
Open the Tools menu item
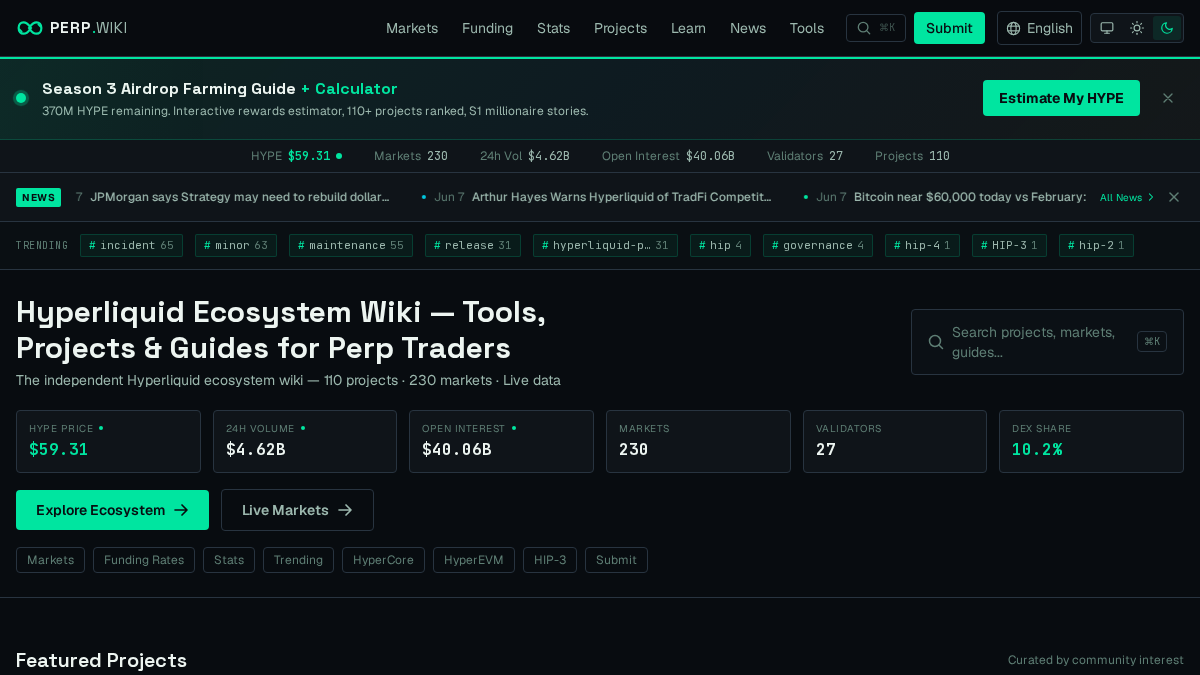(807, 28)
